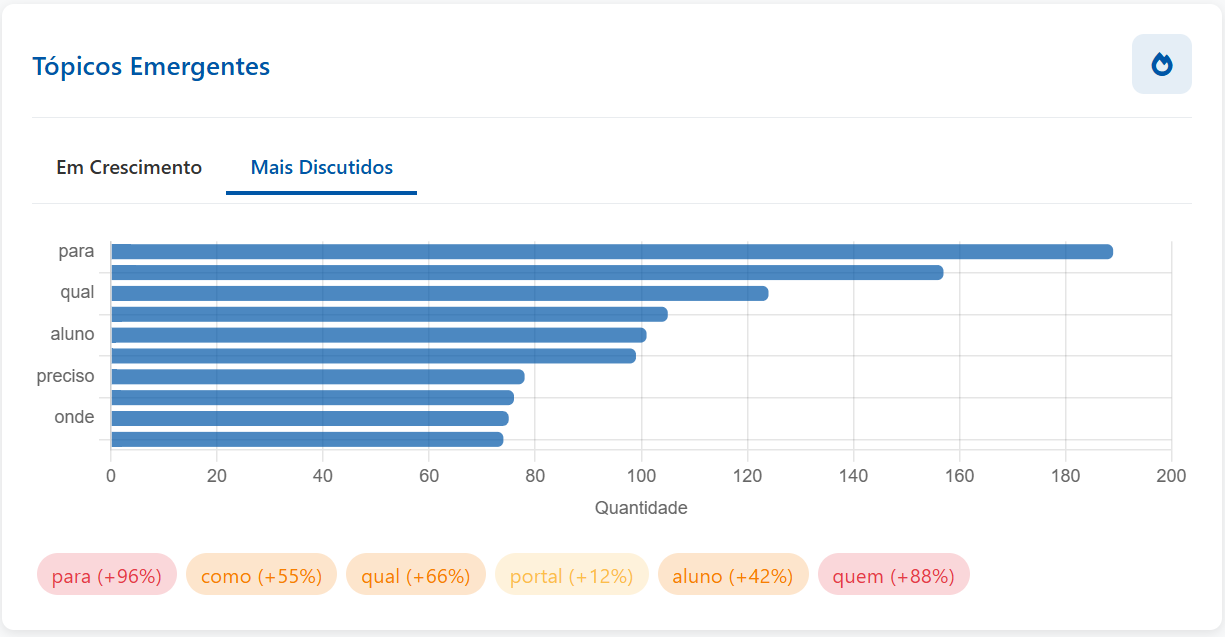Click the "aluno (+42%)" tag
This screenshot has width=1225, height=637.
point(732,576)
